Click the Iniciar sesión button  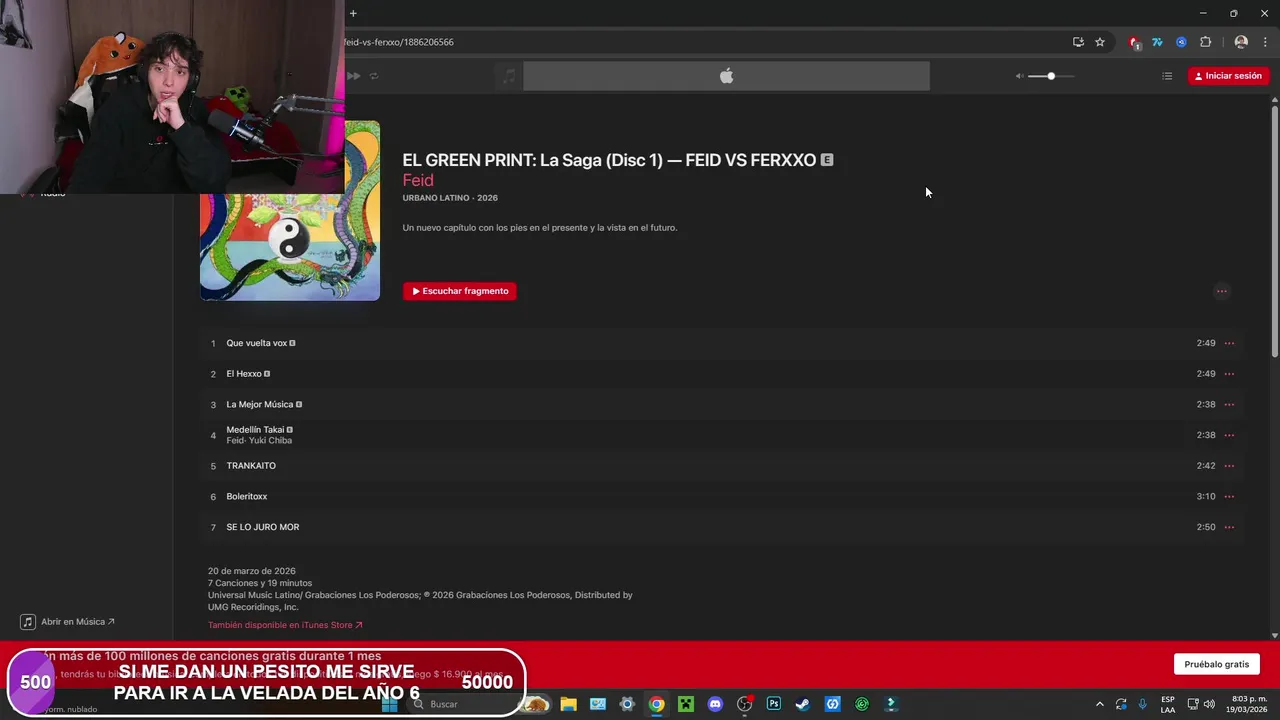[x=1228, y=76]
